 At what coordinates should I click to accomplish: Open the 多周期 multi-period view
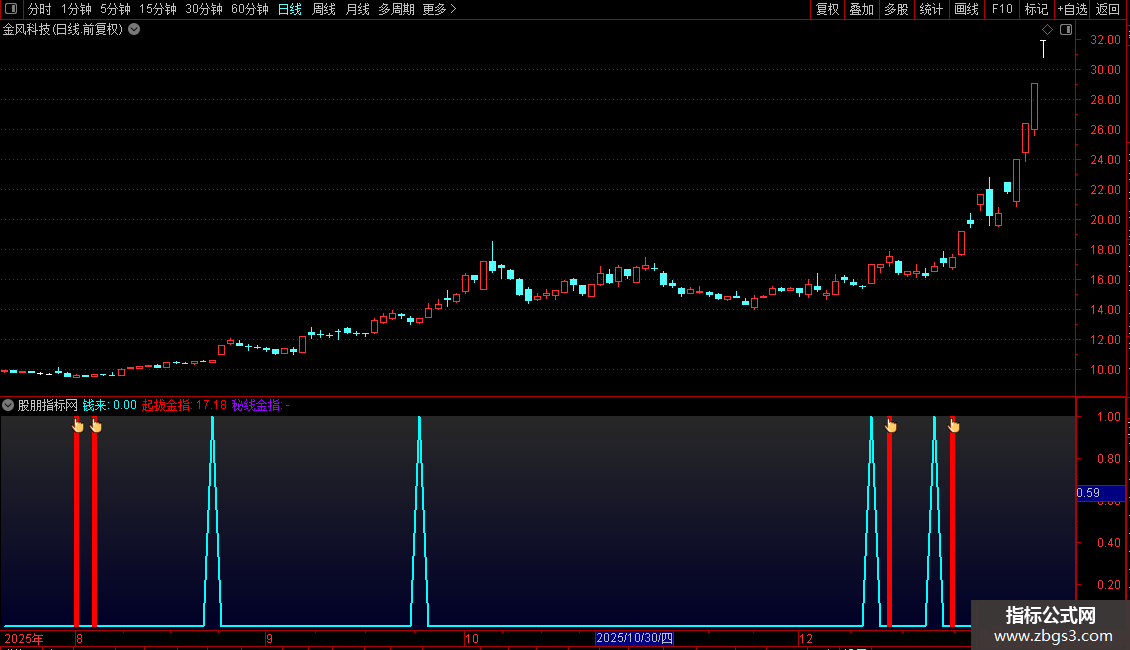(396, 9)
